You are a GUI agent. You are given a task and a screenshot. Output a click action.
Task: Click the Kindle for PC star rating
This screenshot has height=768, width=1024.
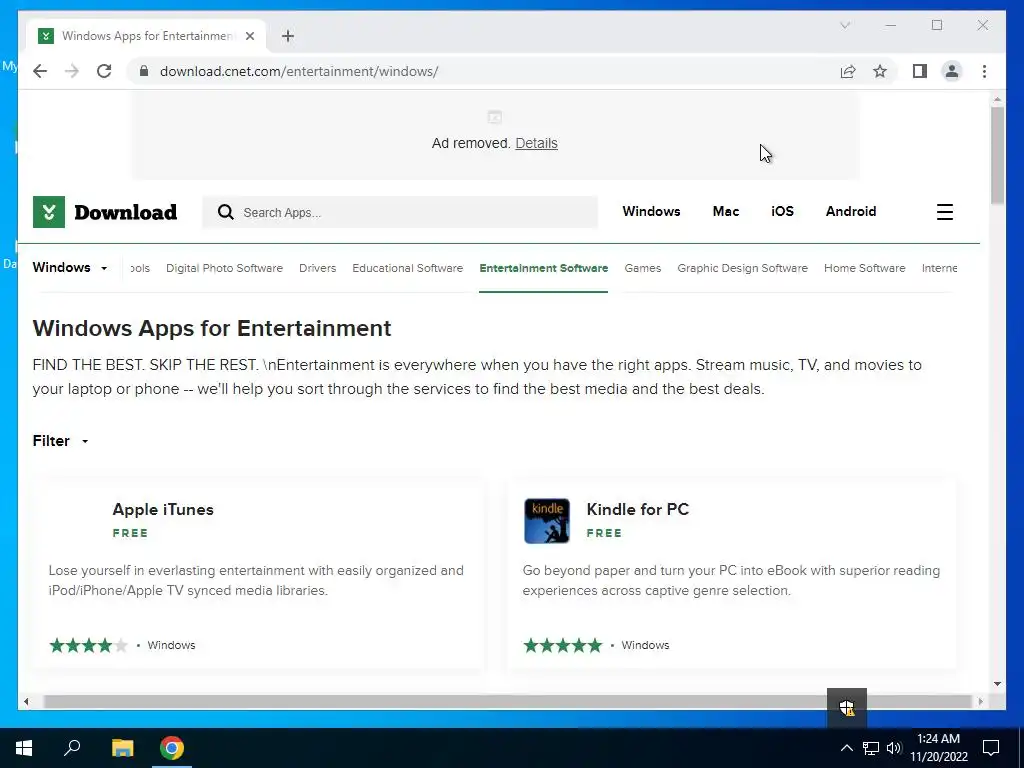click(562, 645)
